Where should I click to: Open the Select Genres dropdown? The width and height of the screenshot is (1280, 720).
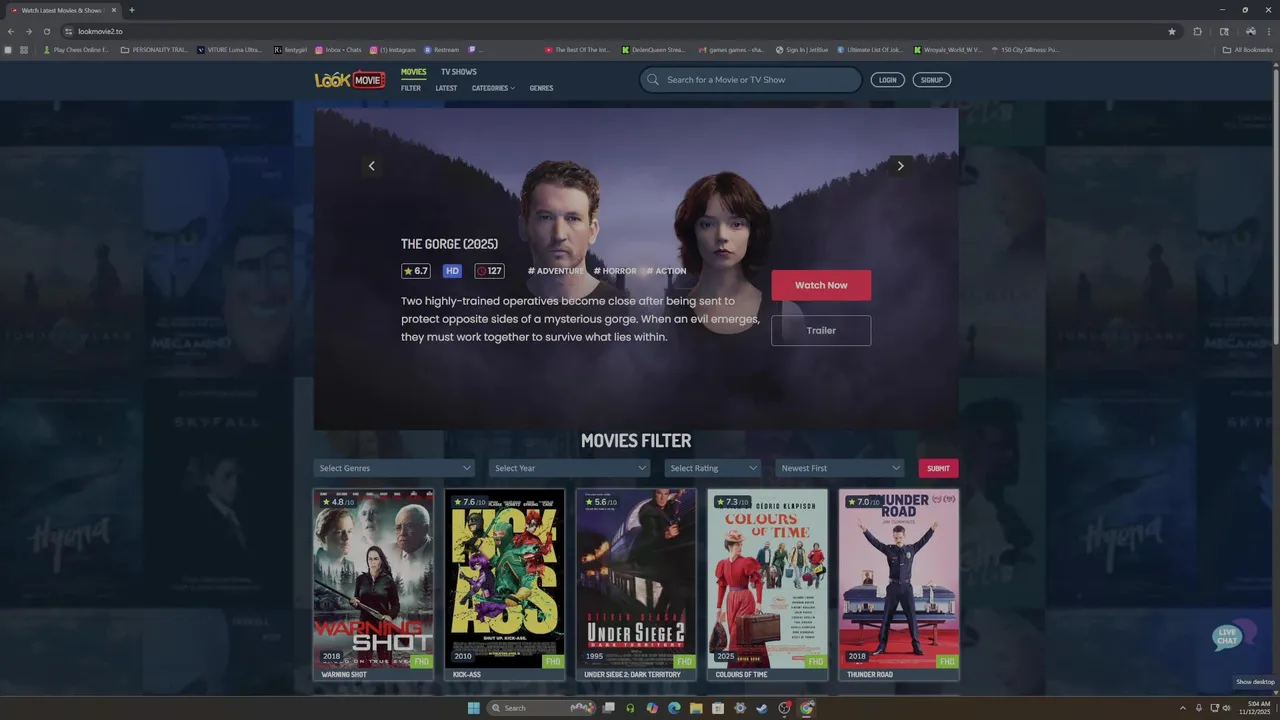pos(394,468)
